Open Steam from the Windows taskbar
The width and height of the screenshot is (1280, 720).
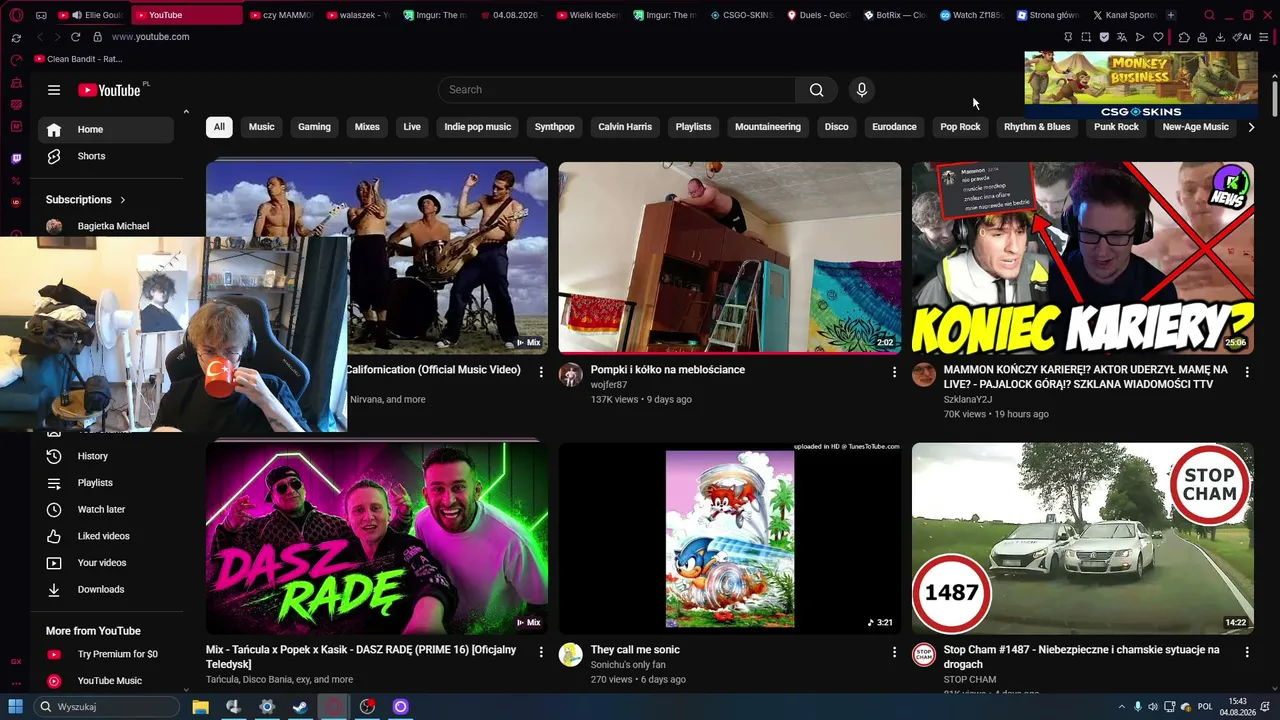[300, 707]
